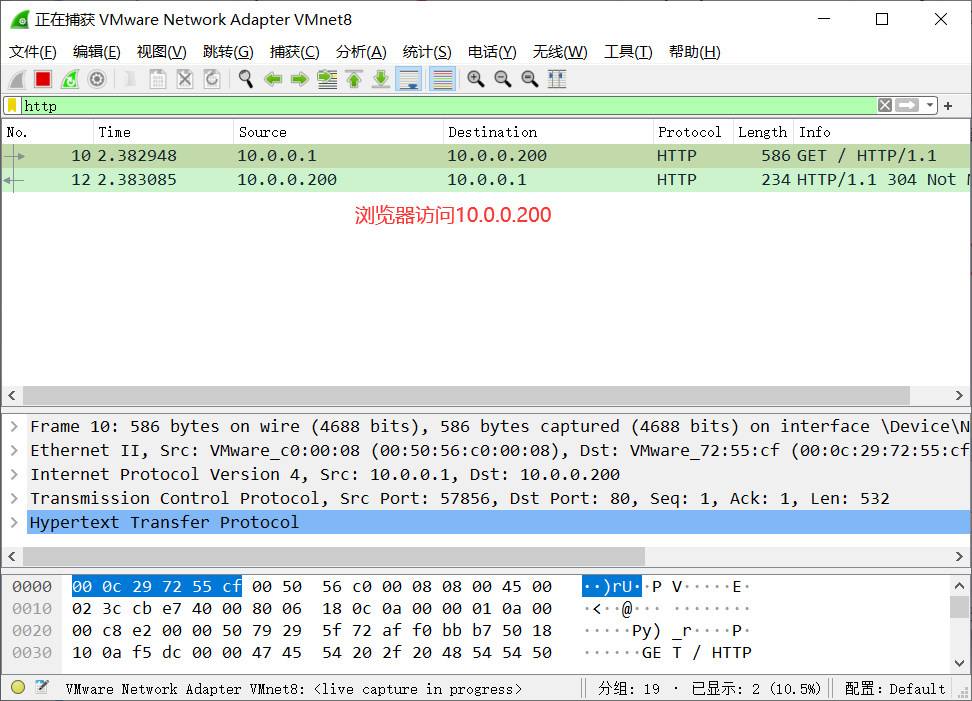Click the filter bookmark icon

[x=12, y=106]
